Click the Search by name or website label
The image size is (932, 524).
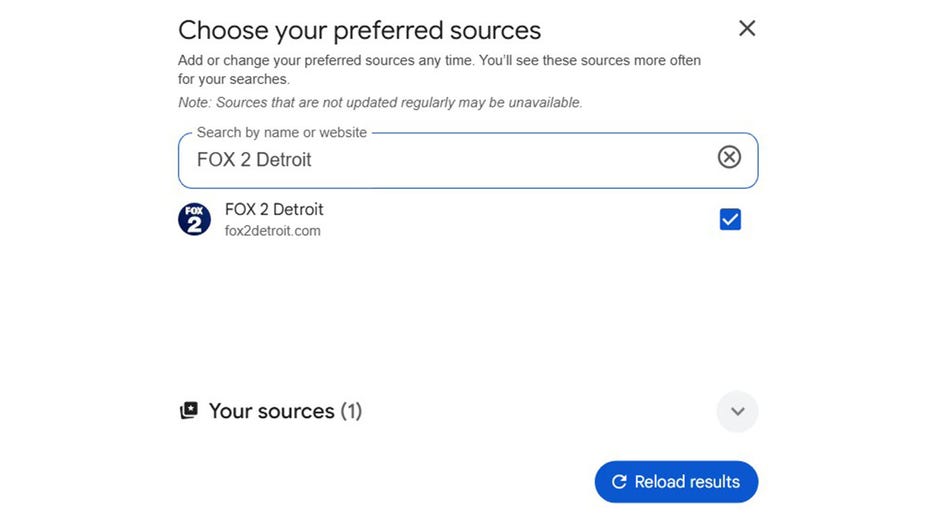click(x=281, y=132)
